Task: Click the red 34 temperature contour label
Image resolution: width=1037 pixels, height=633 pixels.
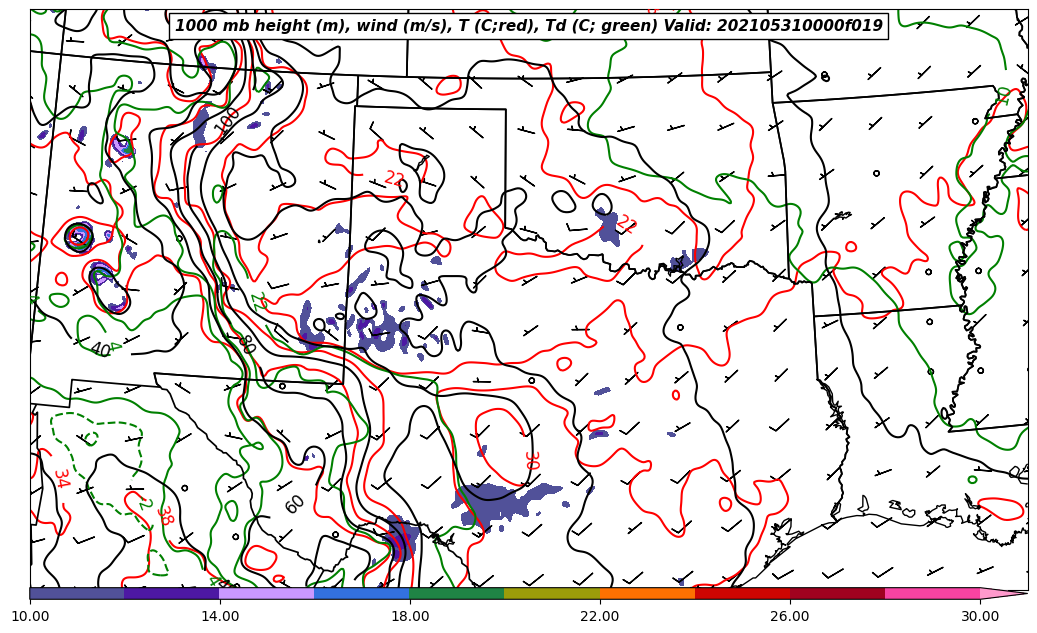Action: point(62,478)
